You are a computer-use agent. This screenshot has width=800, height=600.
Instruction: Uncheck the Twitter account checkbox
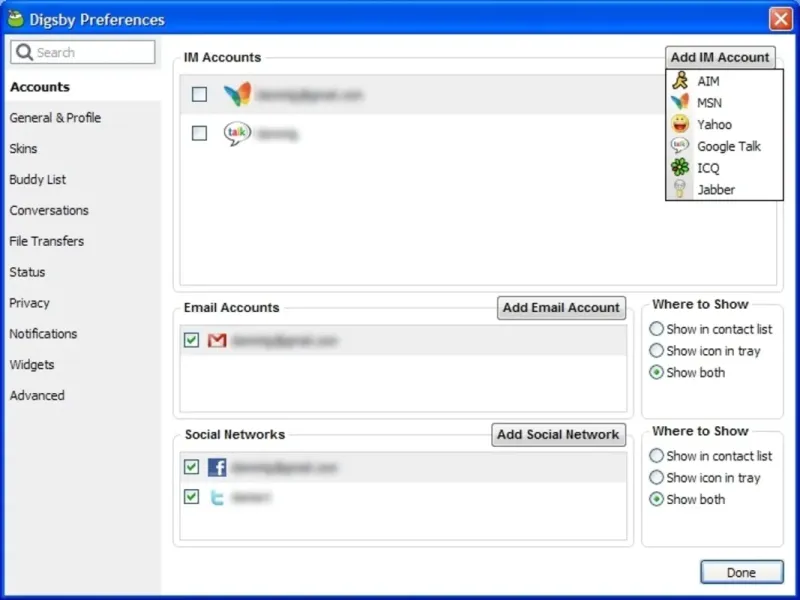[191, 497]
